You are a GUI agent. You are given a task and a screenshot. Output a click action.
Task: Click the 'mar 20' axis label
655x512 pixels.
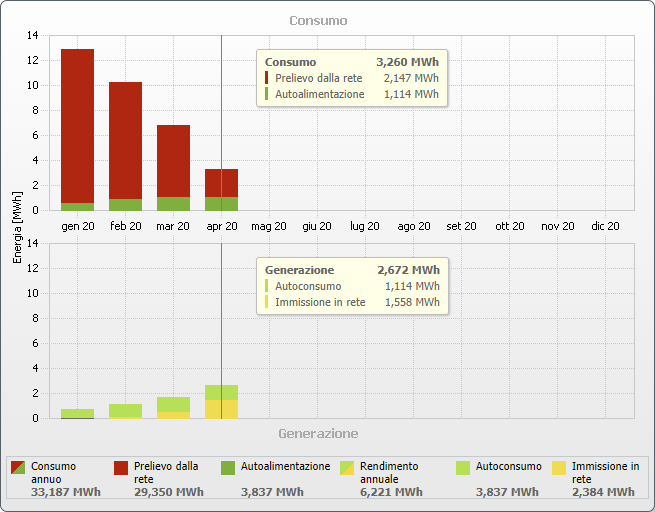[x=173, y=226]
